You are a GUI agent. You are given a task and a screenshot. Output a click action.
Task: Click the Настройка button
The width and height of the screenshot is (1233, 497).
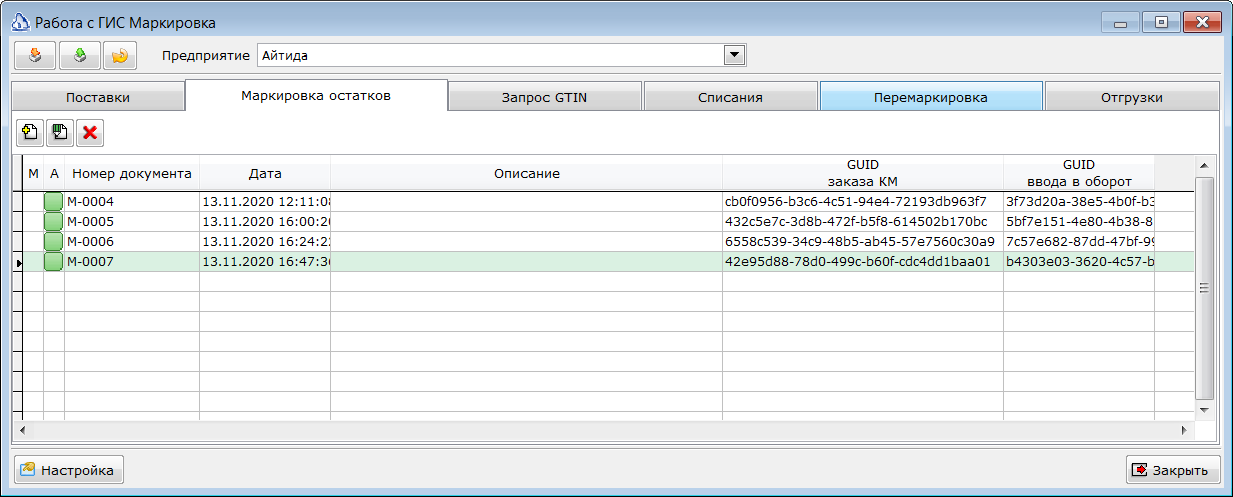[68, 470]
